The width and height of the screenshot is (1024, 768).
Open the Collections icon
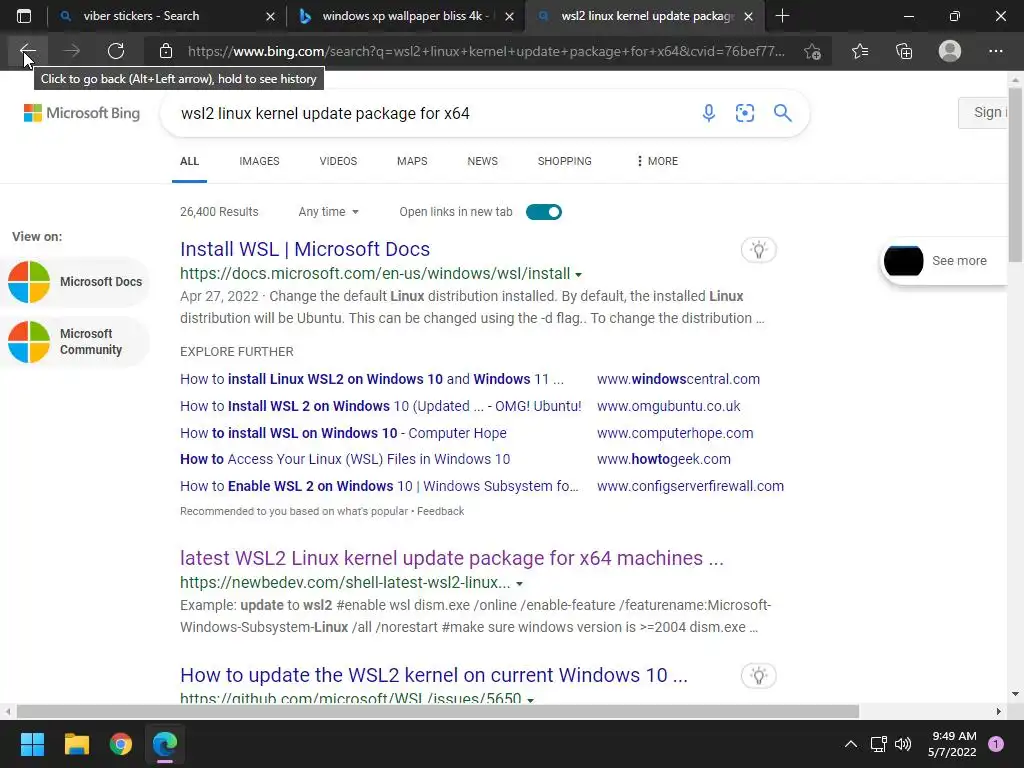tap(904, 51)
